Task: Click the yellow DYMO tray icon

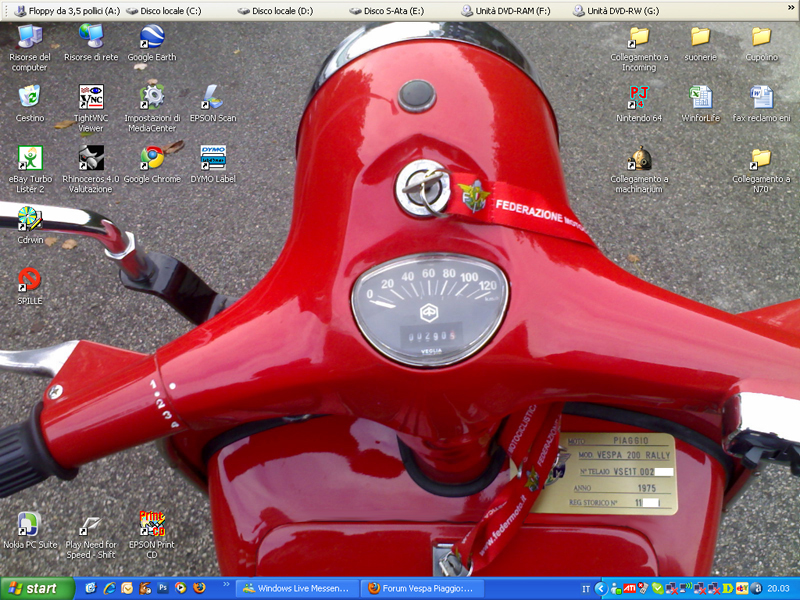Action: coord(728,589)
